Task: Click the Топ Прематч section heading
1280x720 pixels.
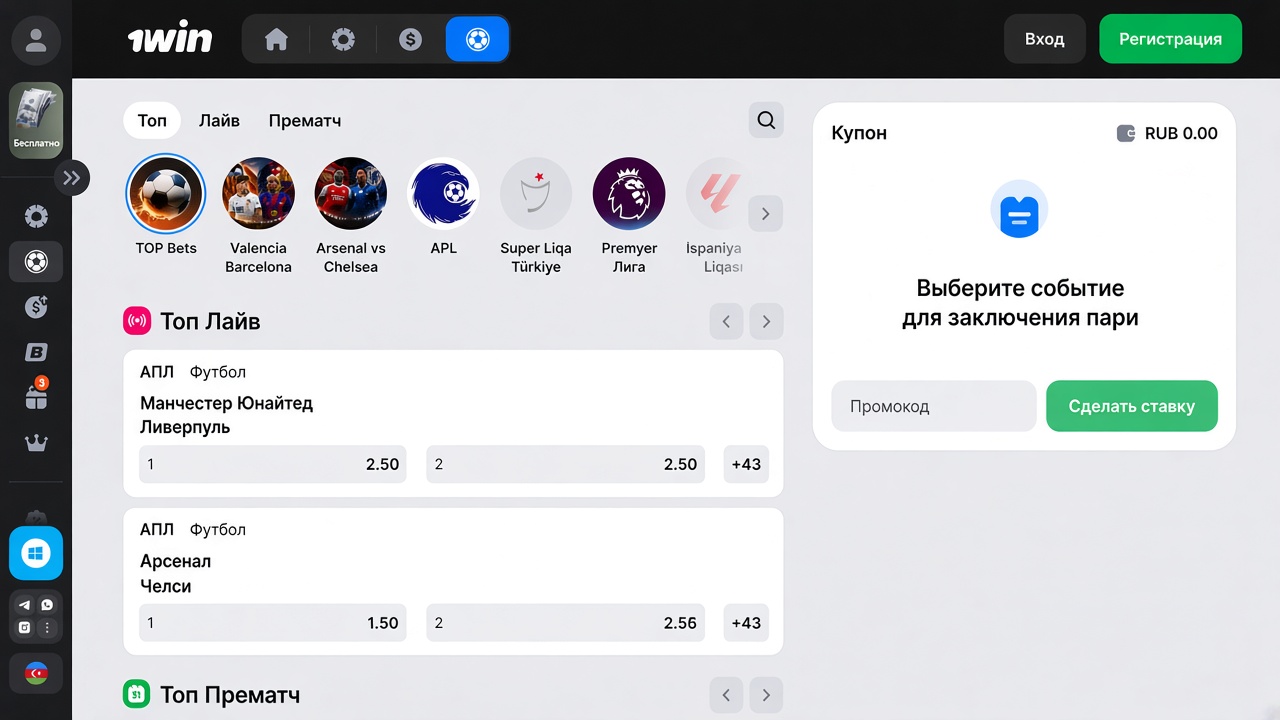Action: (x=230, y=695)
